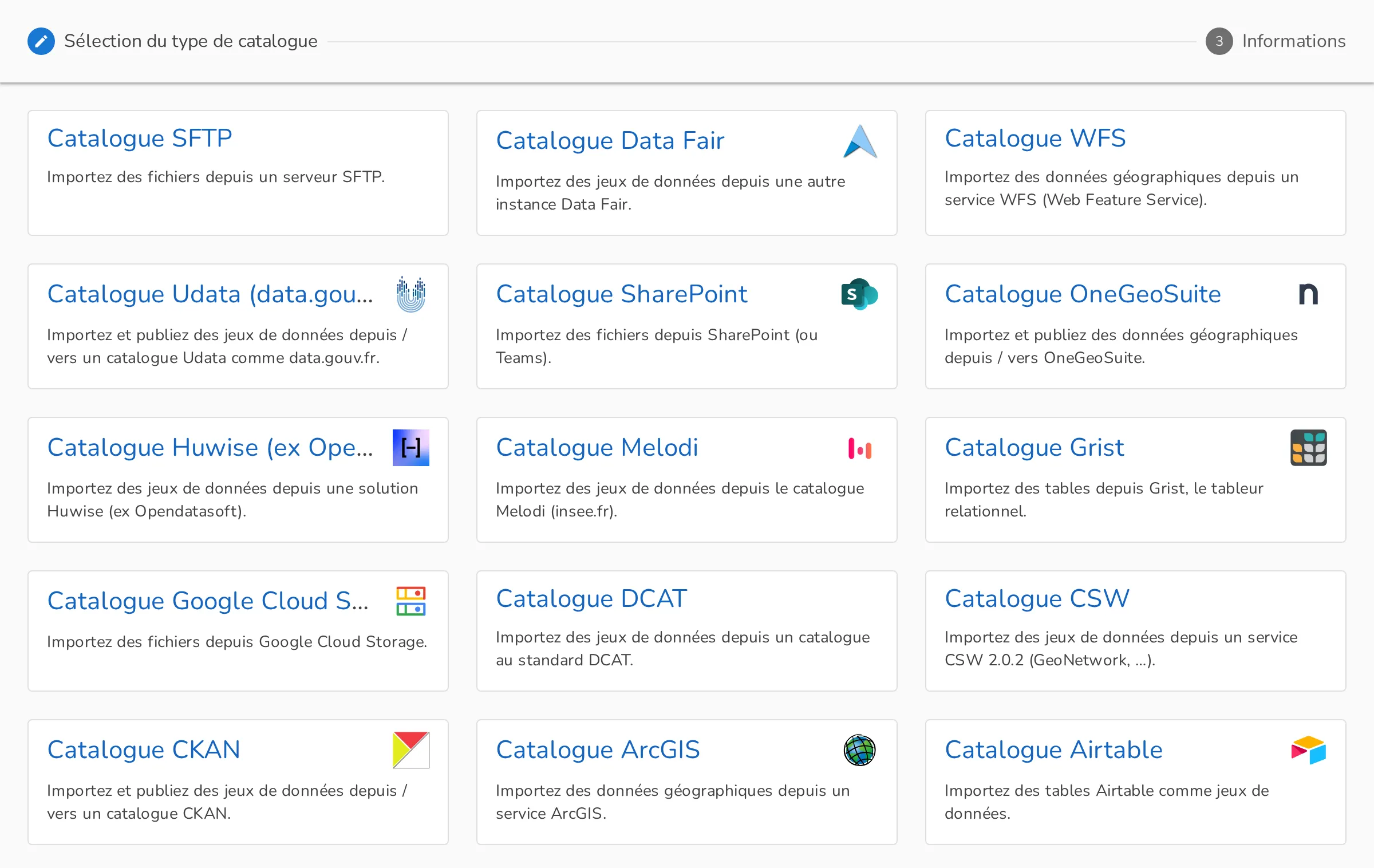Click the SharePoint logo icon
This screenshot has height=868, width=1374.
coord(860,294)
